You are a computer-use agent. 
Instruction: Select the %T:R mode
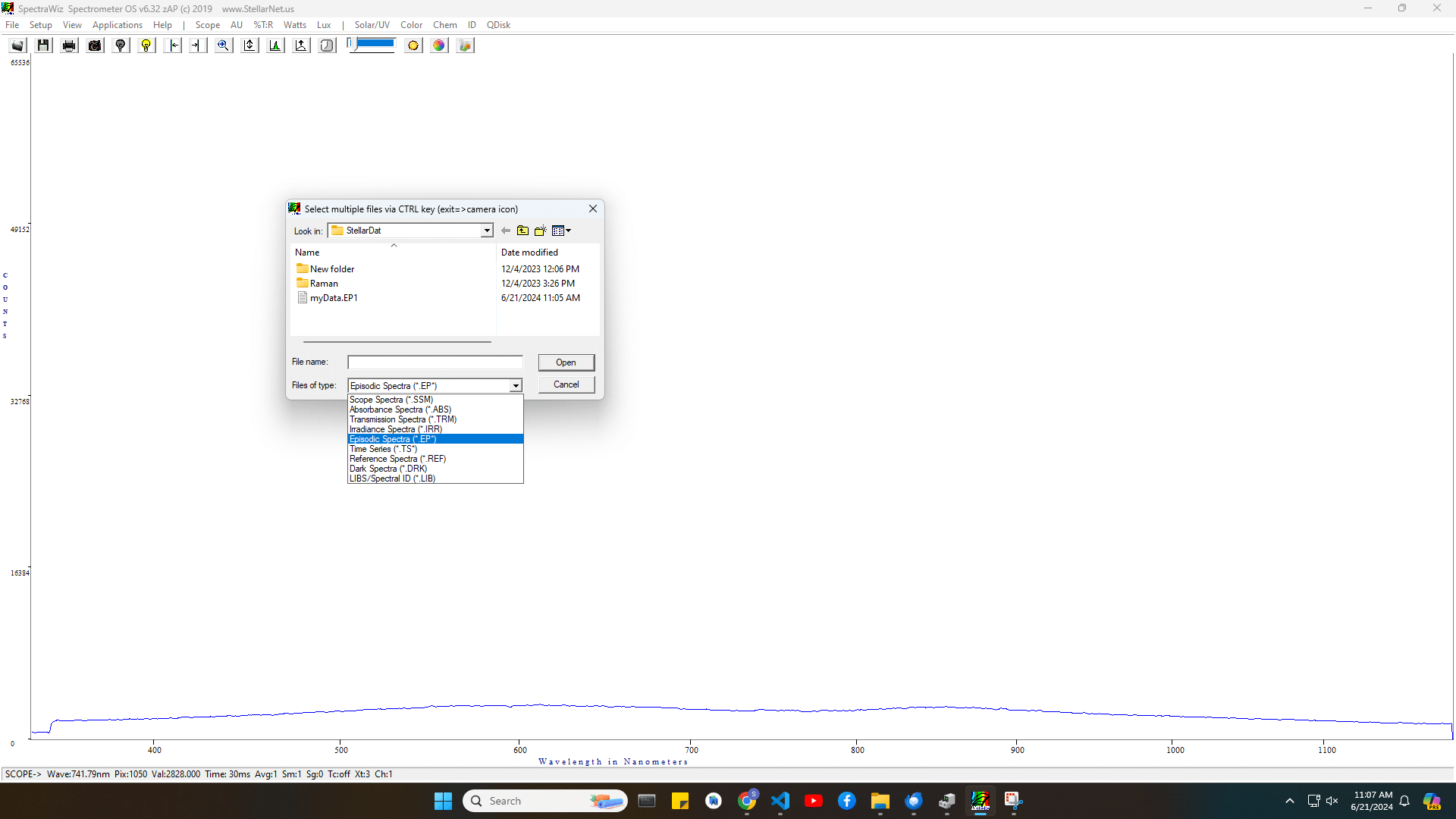point(263,25)
